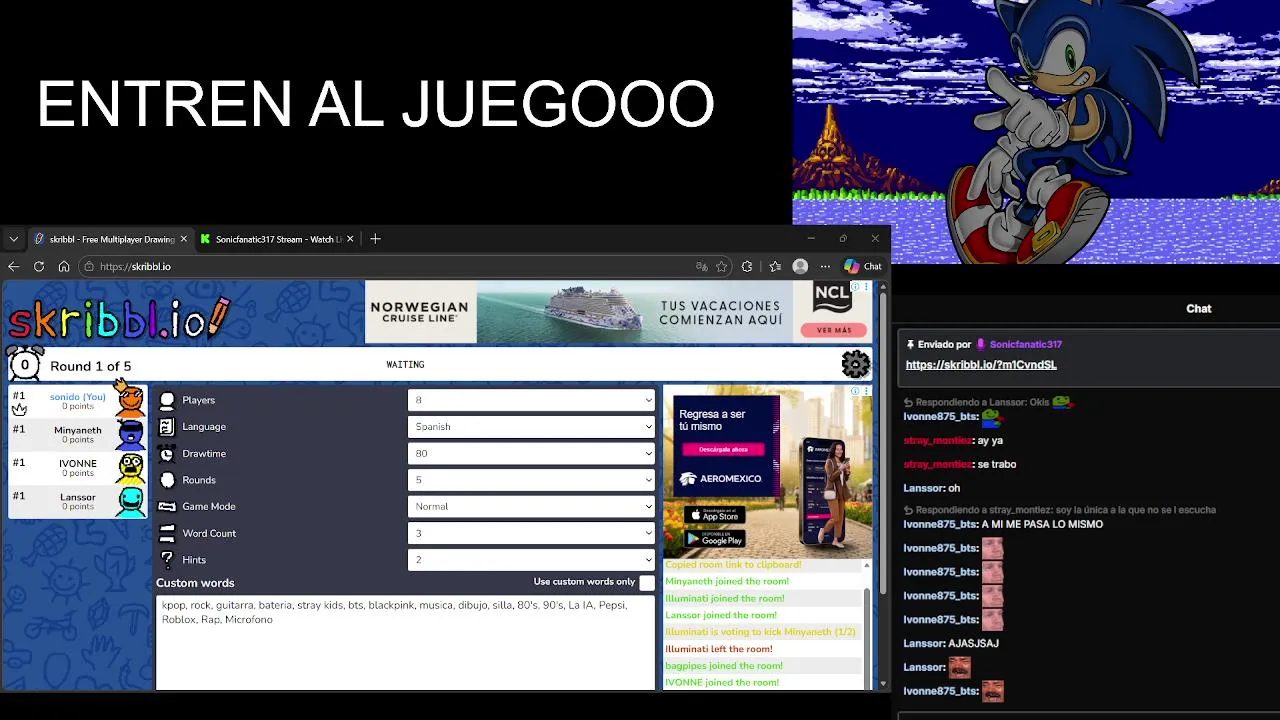Go to the browser home page
The image size is (1280, 720).
point(64,267)
